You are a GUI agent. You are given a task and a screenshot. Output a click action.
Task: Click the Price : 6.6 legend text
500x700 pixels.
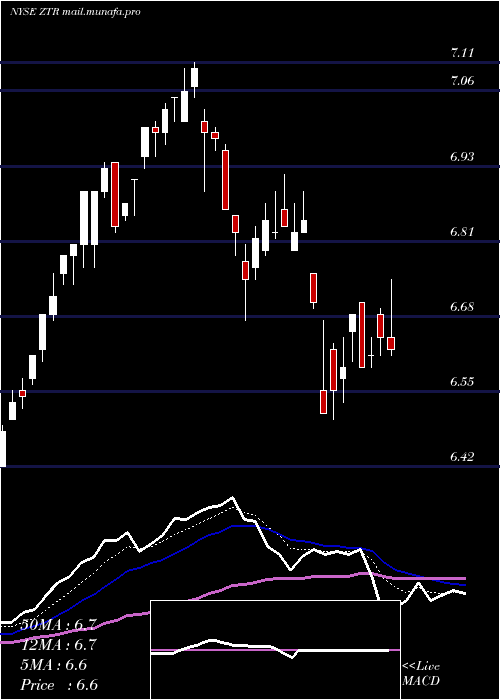(59, 685)
